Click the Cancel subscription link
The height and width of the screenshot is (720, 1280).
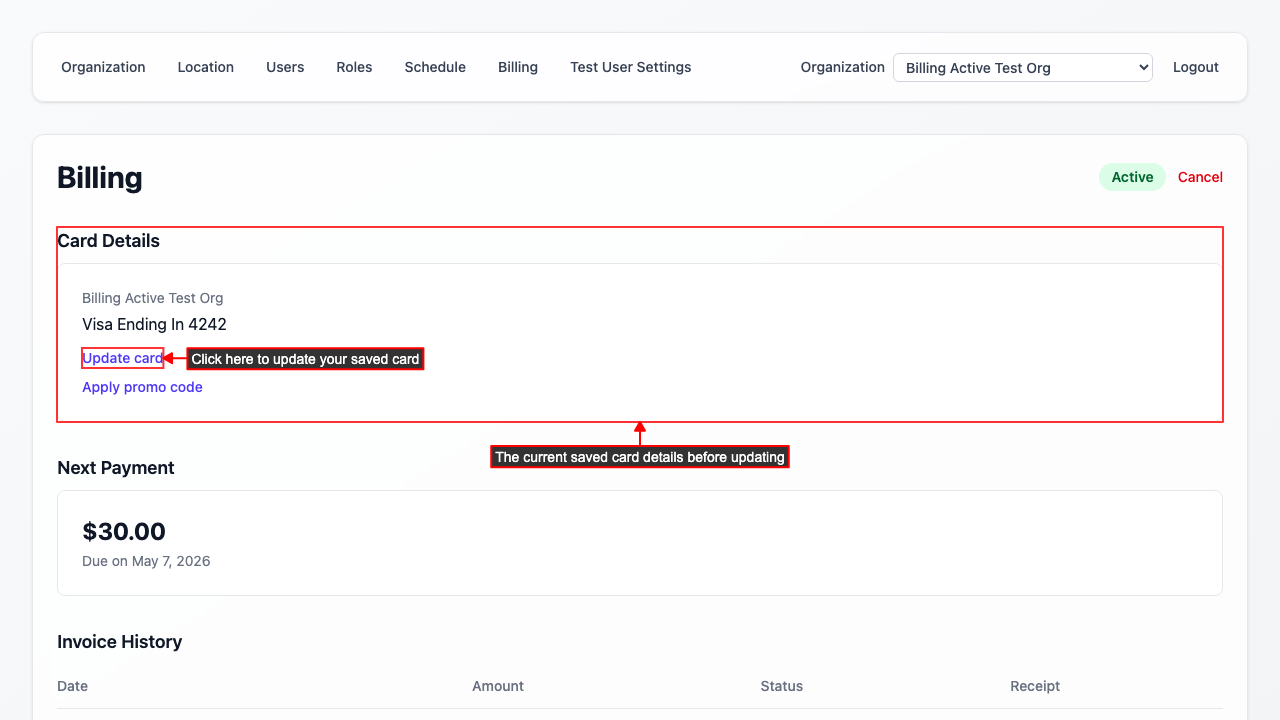click(x=1200, y=177)
